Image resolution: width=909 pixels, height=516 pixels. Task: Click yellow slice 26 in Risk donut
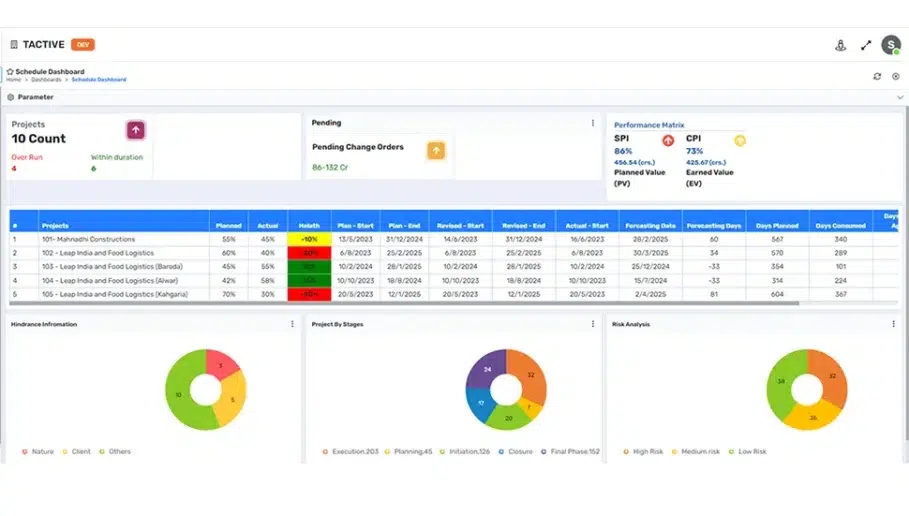pyautogui.click(x=813, y=417)
